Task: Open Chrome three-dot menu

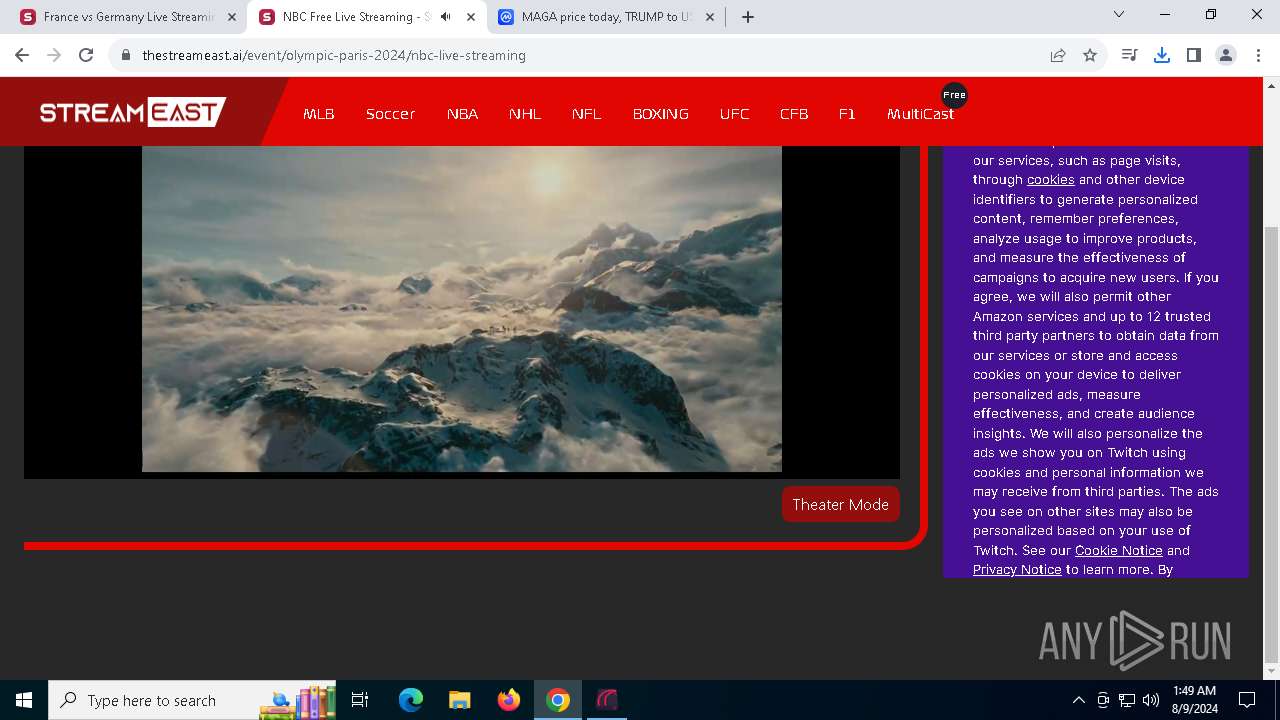Action: pyautogui.click(x=1258, y=55)
